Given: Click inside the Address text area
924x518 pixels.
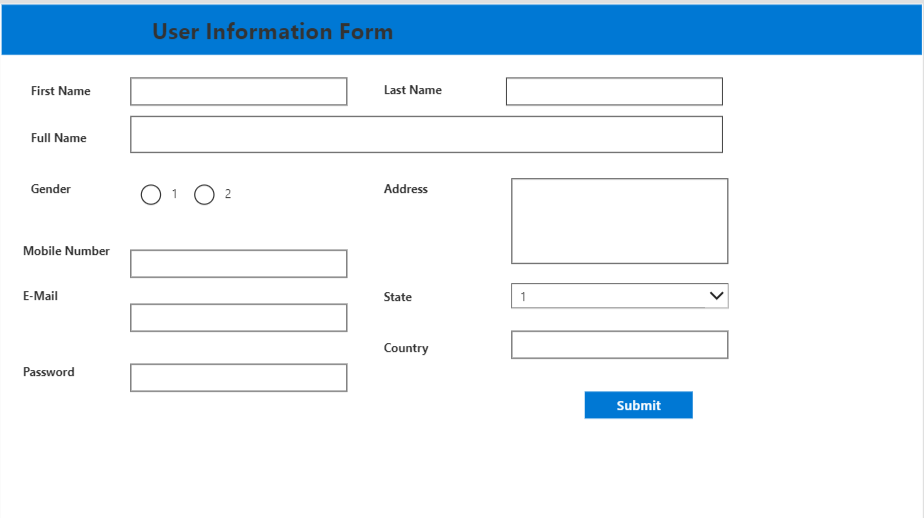Looking at the screenshot, I should point(619,221).
